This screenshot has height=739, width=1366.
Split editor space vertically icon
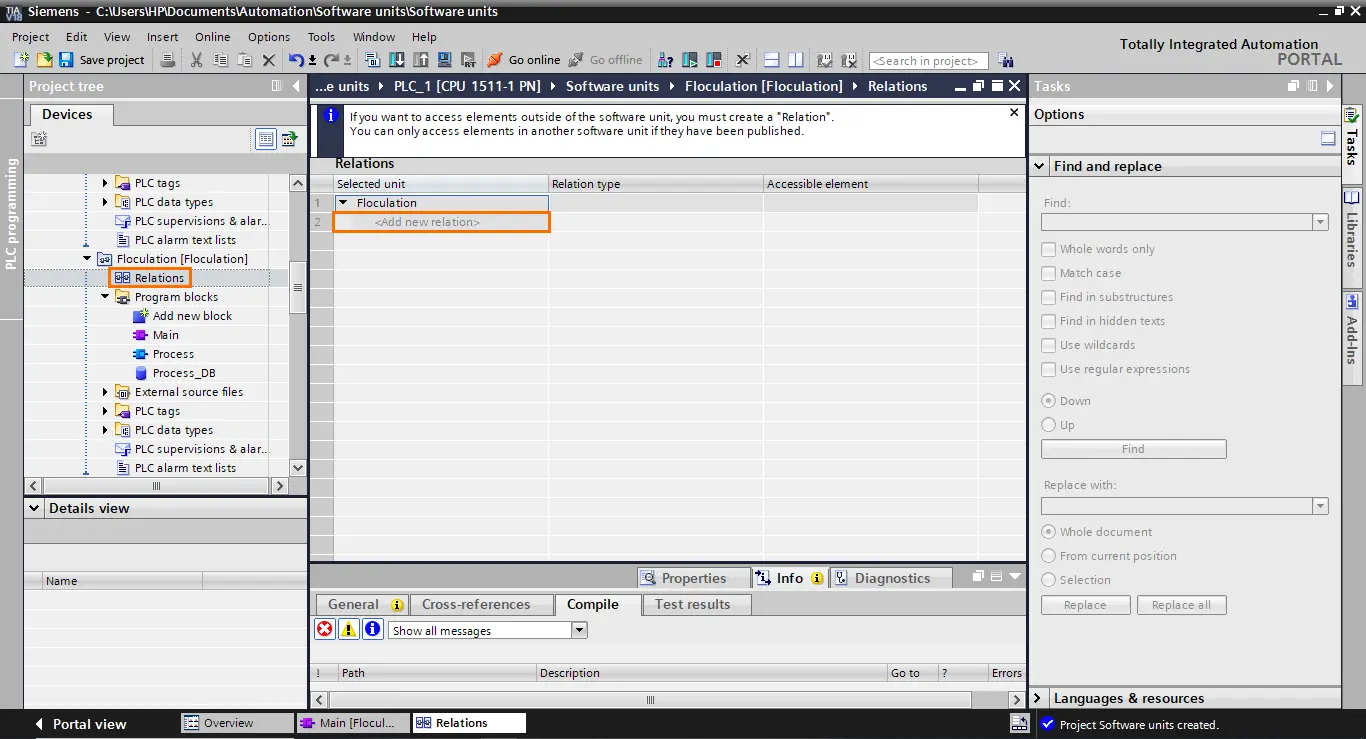795,60
